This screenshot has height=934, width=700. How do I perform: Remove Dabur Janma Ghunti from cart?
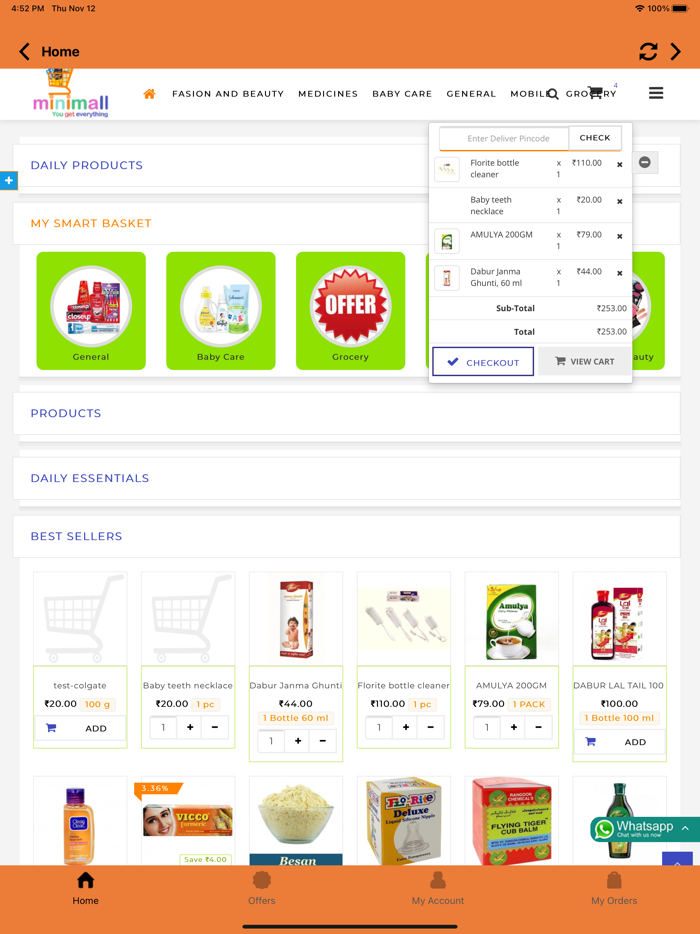620,273
